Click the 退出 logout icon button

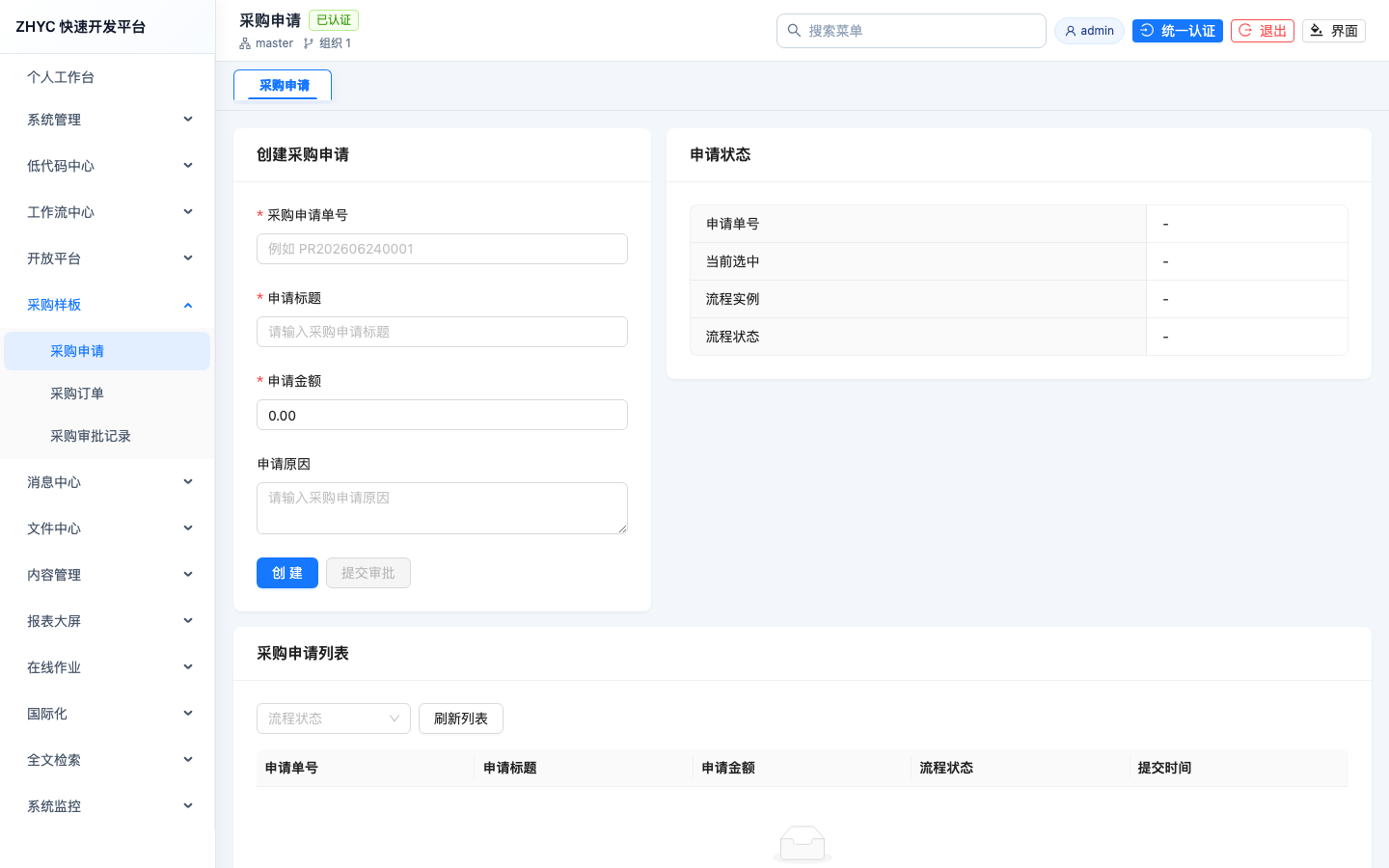pos(1245,31)
